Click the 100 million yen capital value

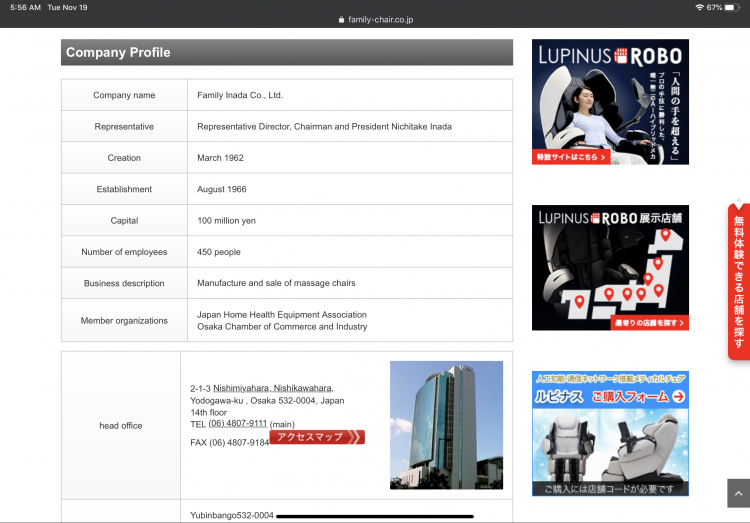[226, 221]
